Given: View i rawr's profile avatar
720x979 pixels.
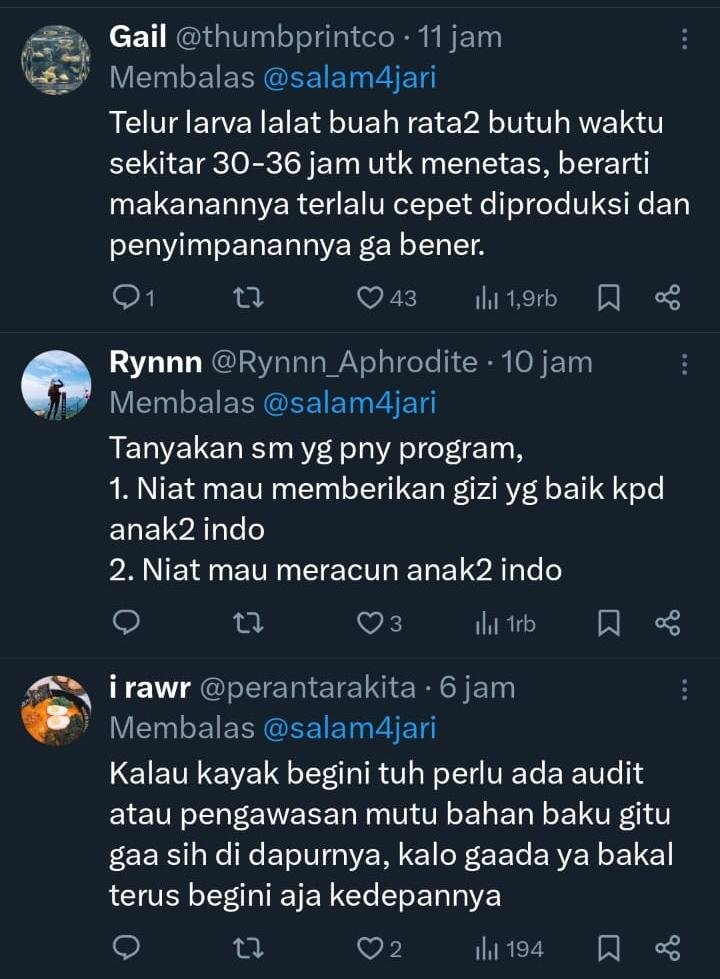Looking at the screenshot, I should pos(56,710).
